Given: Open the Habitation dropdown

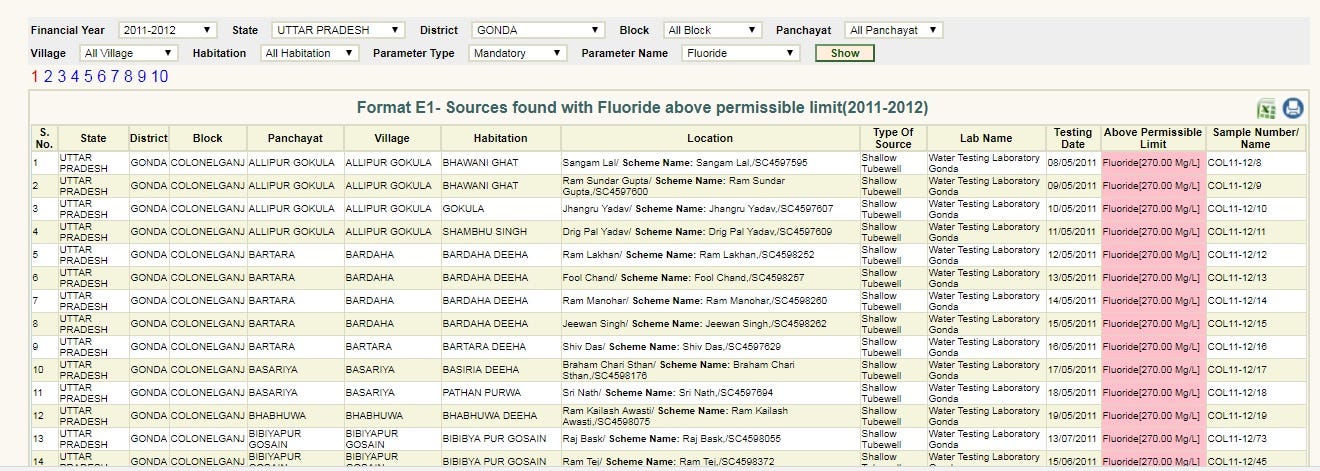Looking at the screenshot, I should tap(309, 53).
